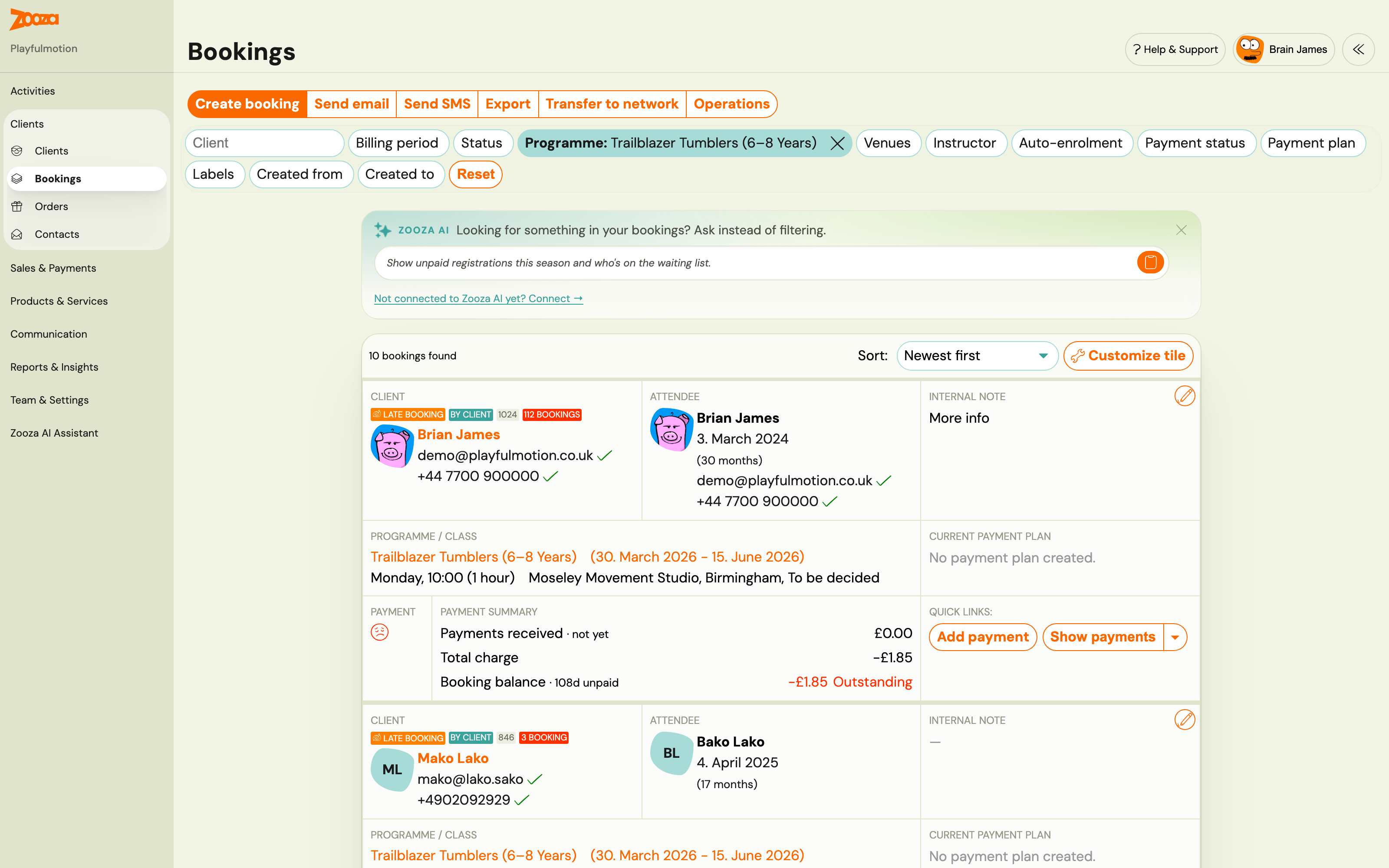Open Reports & Insights menu
1389x868 pixels.
click(x=54, y=367)
